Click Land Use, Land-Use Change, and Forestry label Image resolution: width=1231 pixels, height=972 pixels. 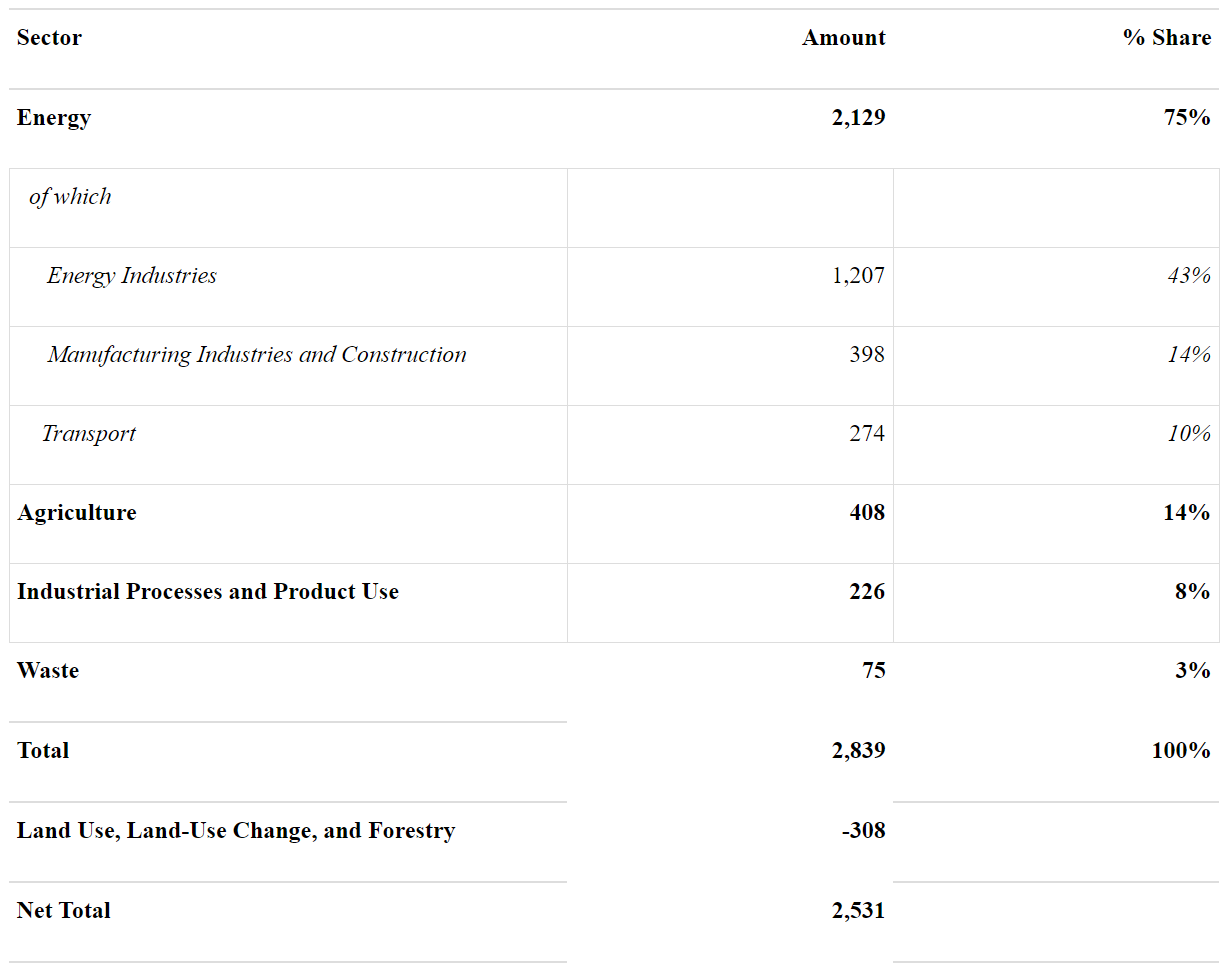pos(236,831)
